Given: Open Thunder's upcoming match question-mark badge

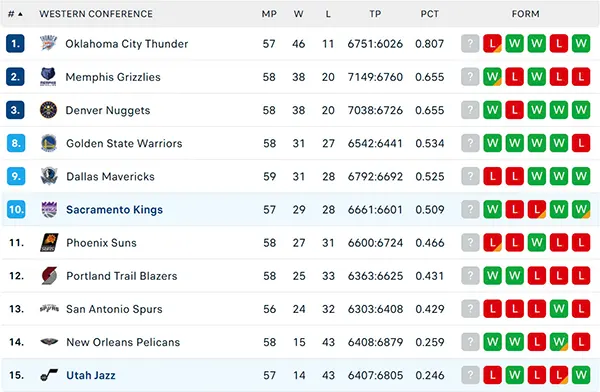Looking at the screenshot, I should [x=470, y=43].
